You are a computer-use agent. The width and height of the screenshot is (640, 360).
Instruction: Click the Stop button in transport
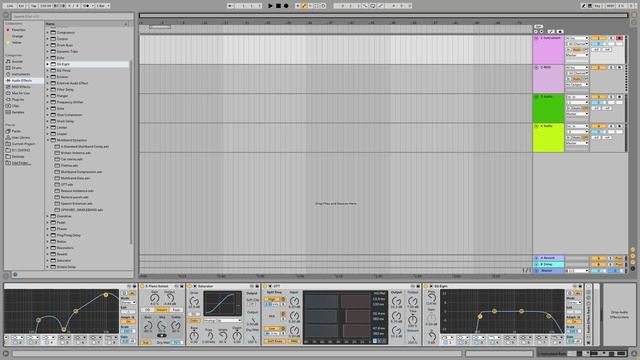(278, 6)
